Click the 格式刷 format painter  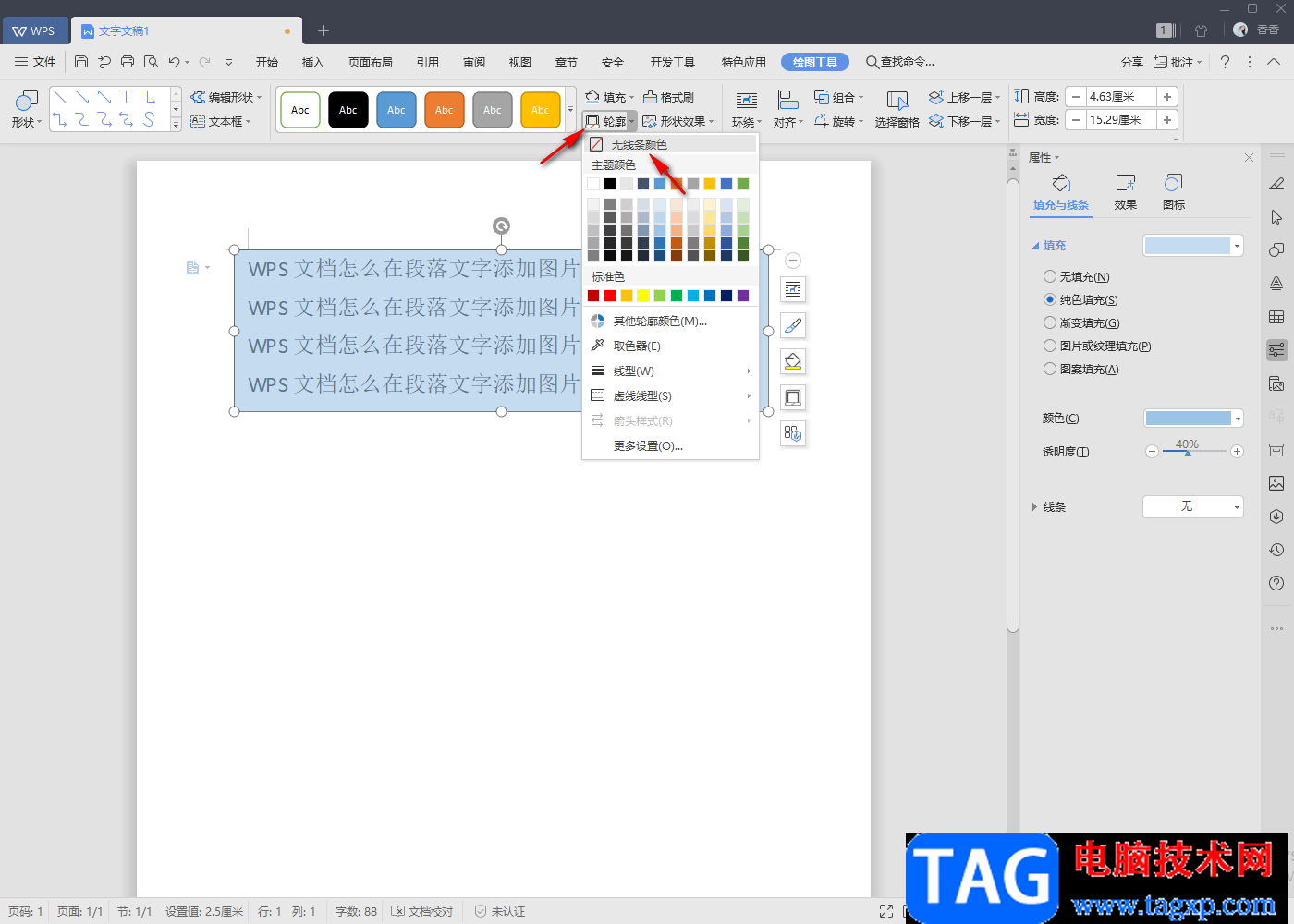pos(668,97)
